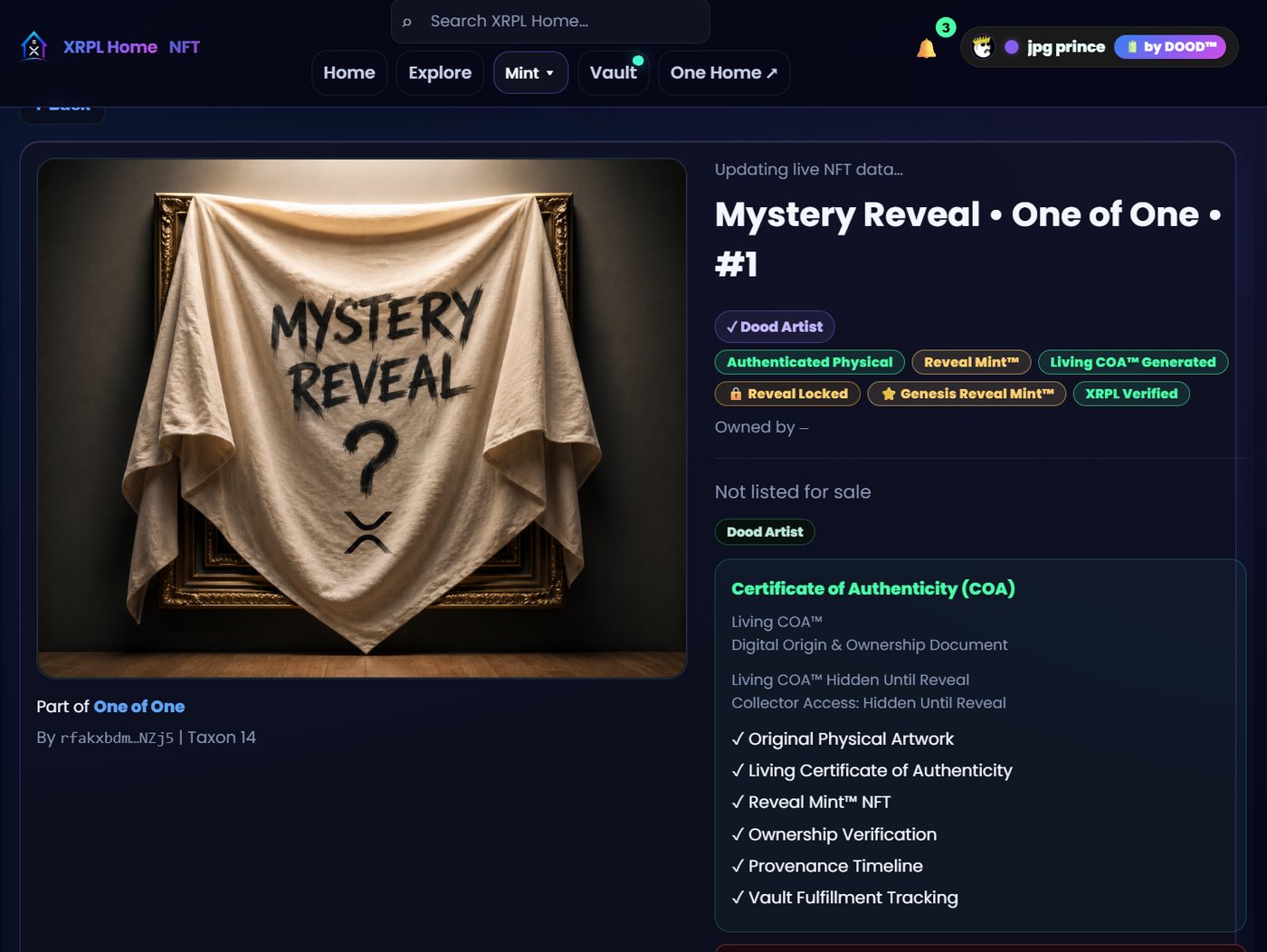The height and width of the screenshot is (952, 1267).
Task: Click the small Dood Artist tag under Not listed
Action: coord(765,532)
